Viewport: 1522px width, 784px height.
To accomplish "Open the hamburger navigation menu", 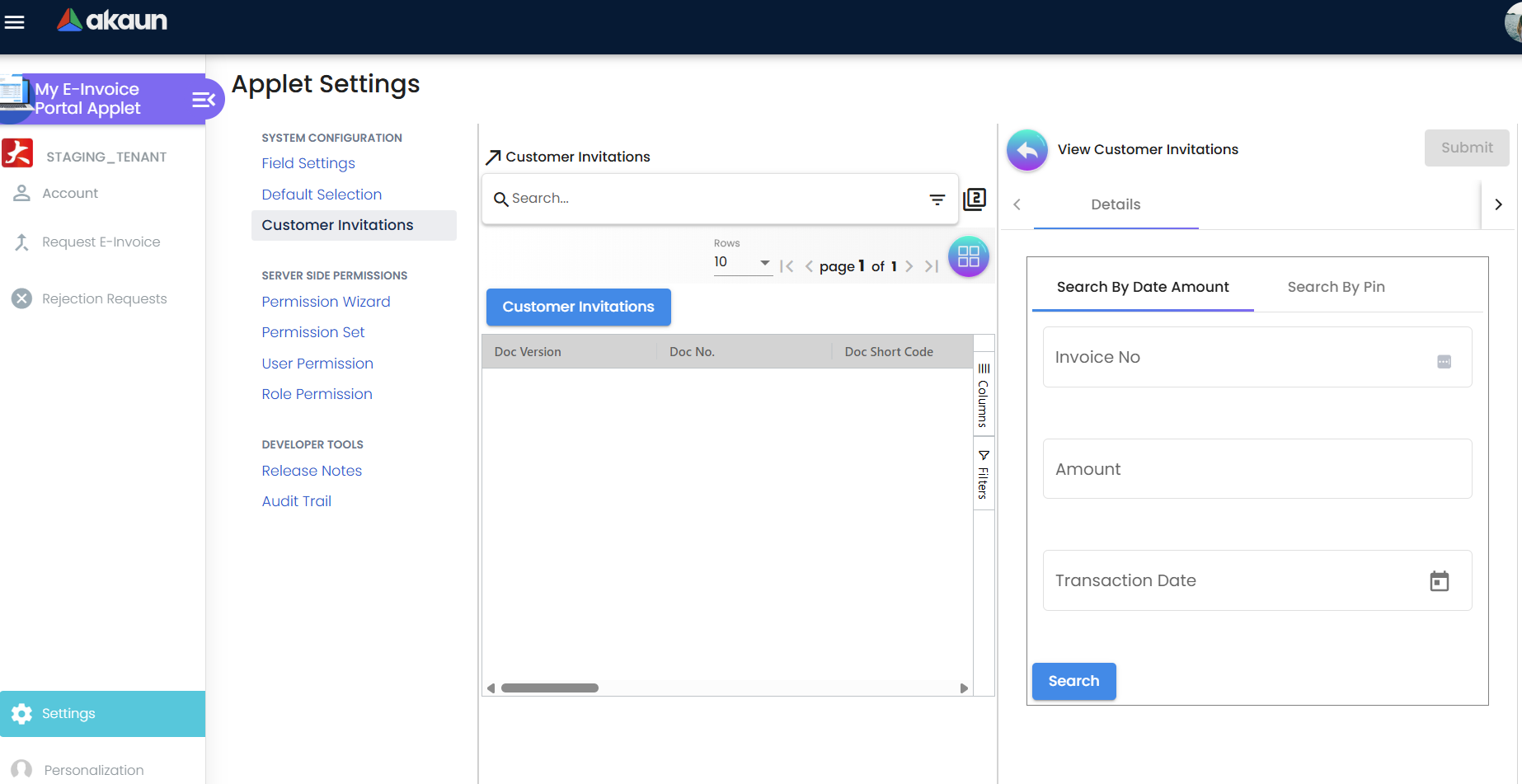I will 15,22.
